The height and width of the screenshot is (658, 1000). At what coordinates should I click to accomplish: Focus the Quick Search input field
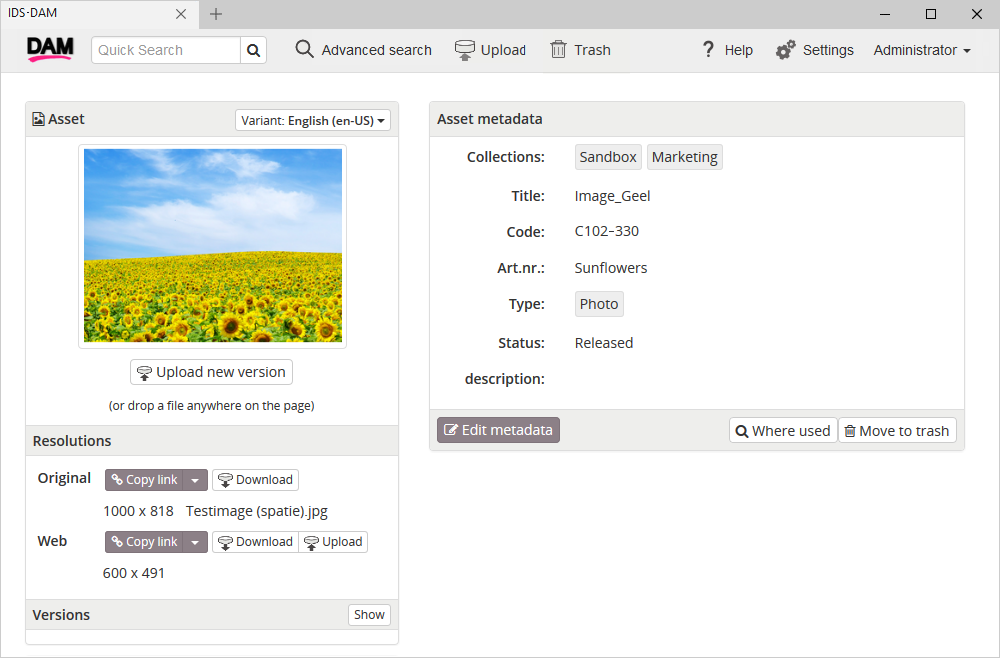pyautogui.click(x=166, y=50)
